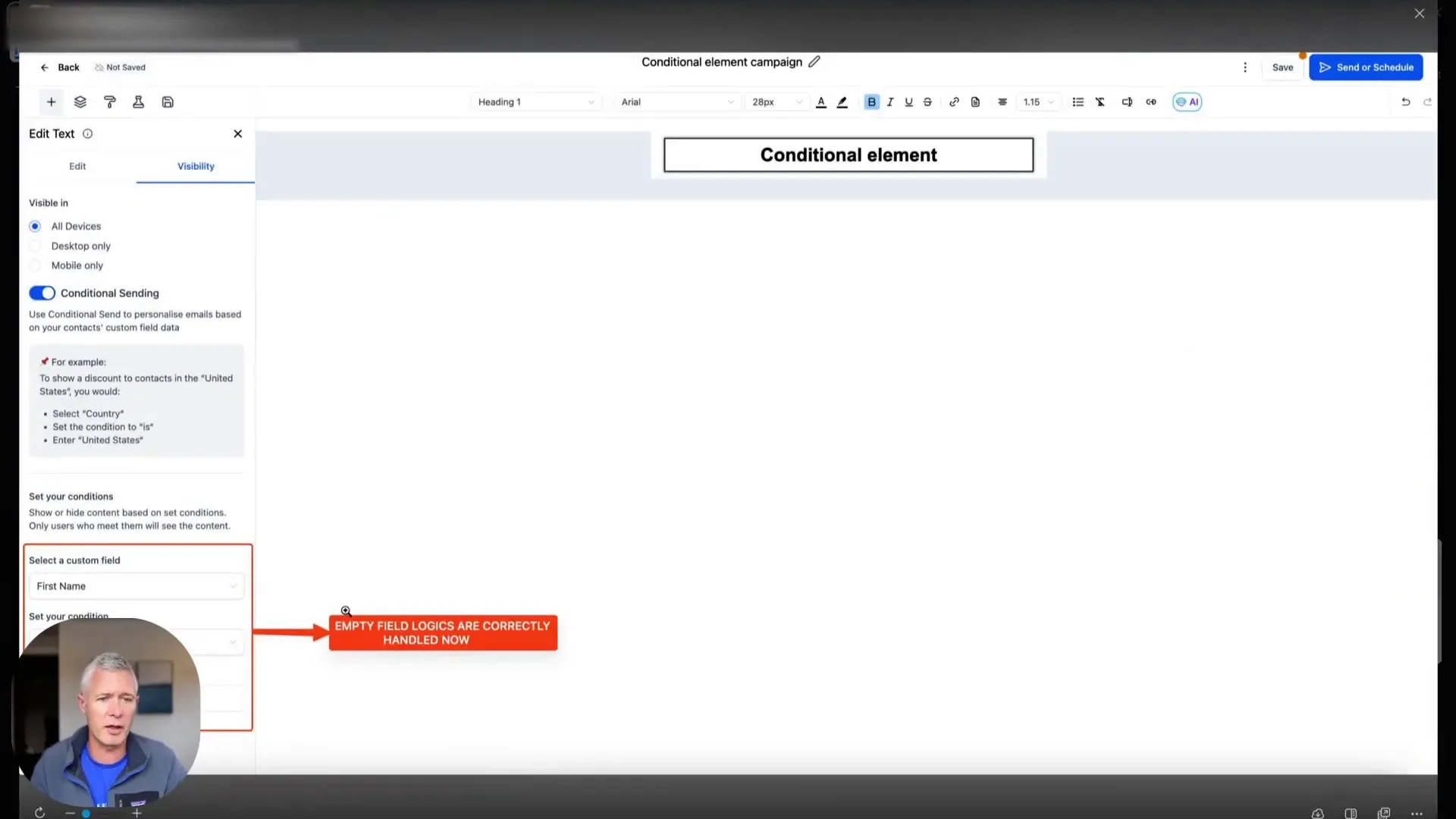Click the zoom out minus at bottom

(x=70, y=813)
